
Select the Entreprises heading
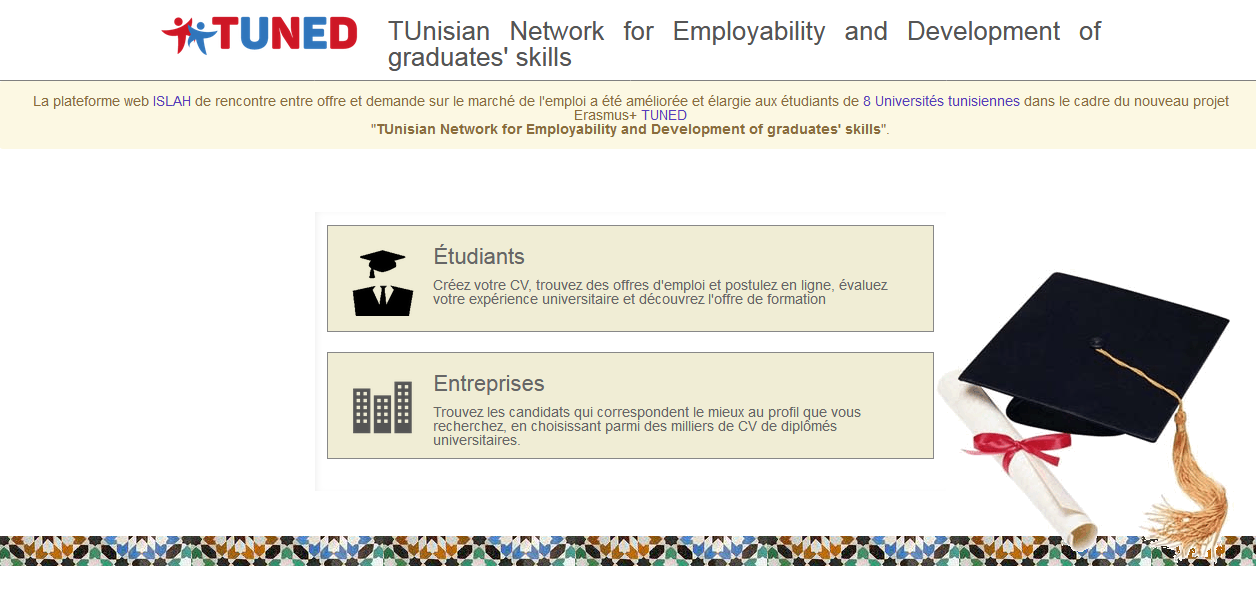(489, 383)
